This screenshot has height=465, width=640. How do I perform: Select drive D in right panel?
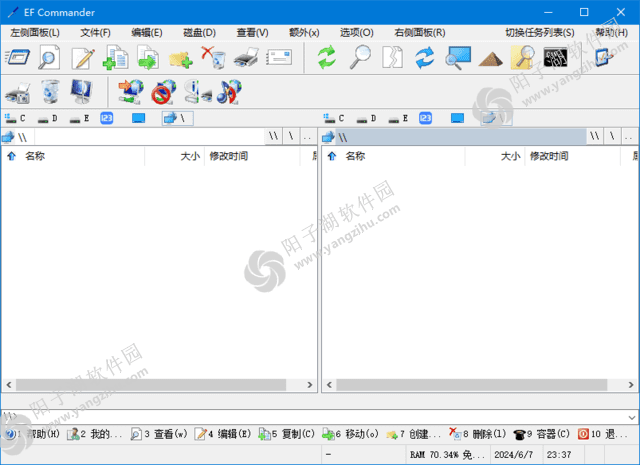point(366,118)
